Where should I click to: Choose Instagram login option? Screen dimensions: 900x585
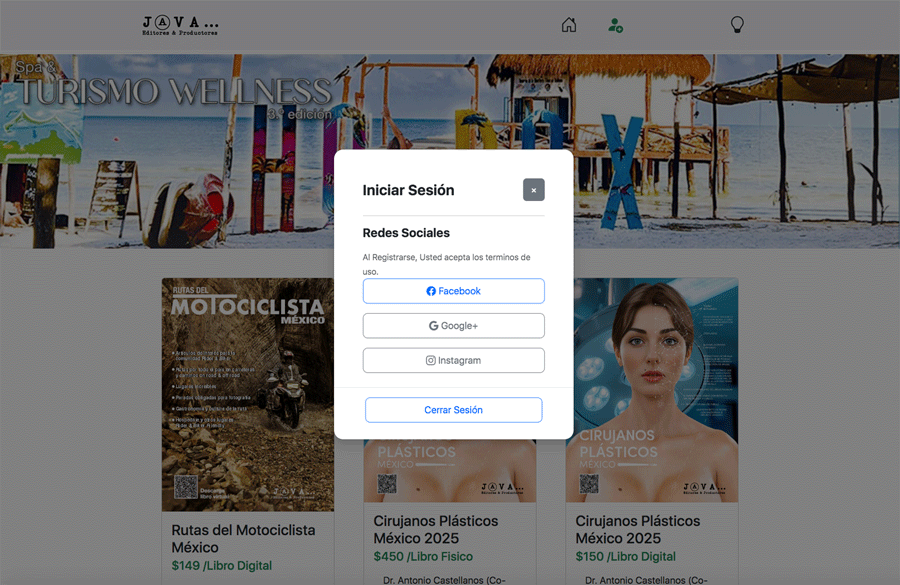coord(453,360)
